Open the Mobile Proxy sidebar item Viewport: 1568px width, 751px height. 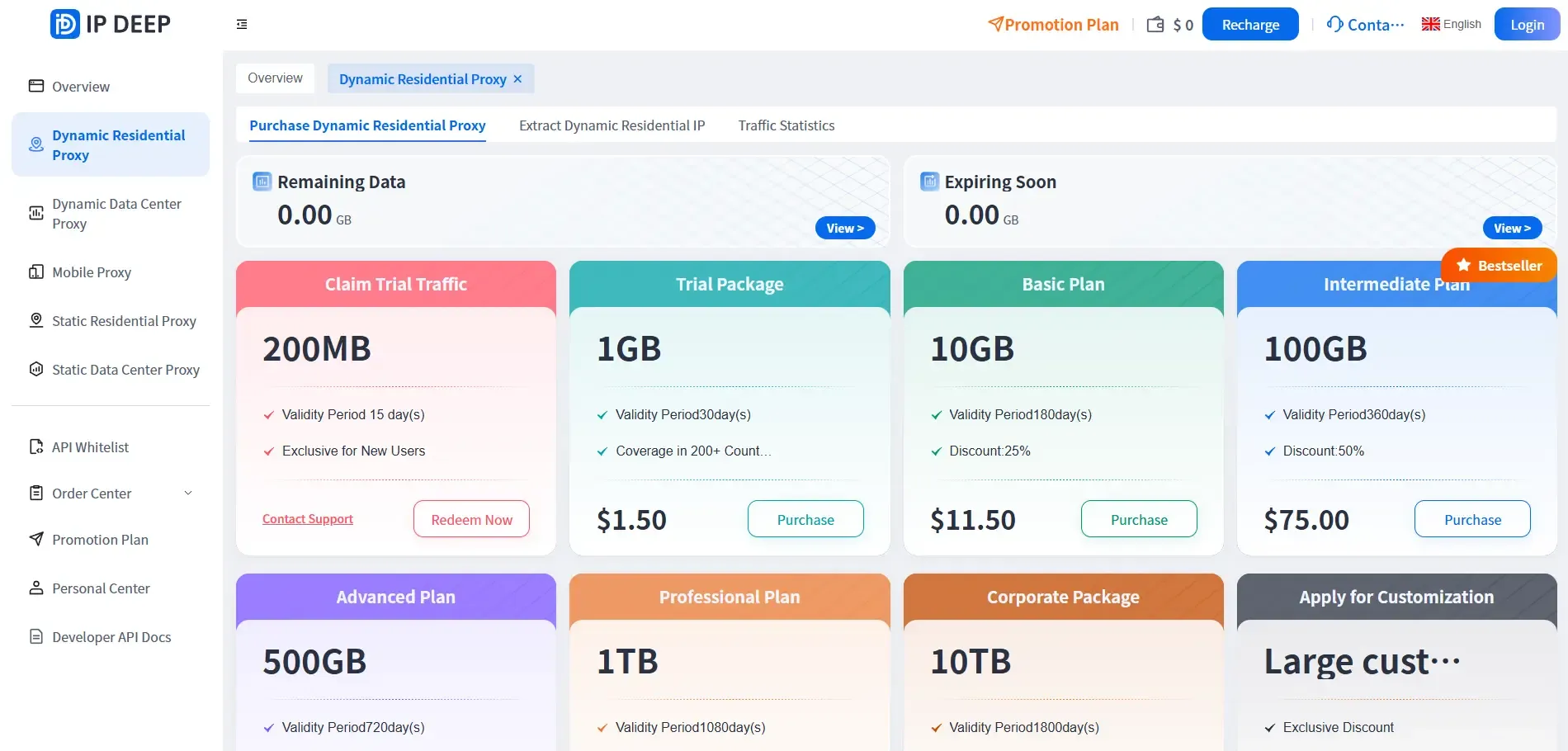tap(92, 272)
